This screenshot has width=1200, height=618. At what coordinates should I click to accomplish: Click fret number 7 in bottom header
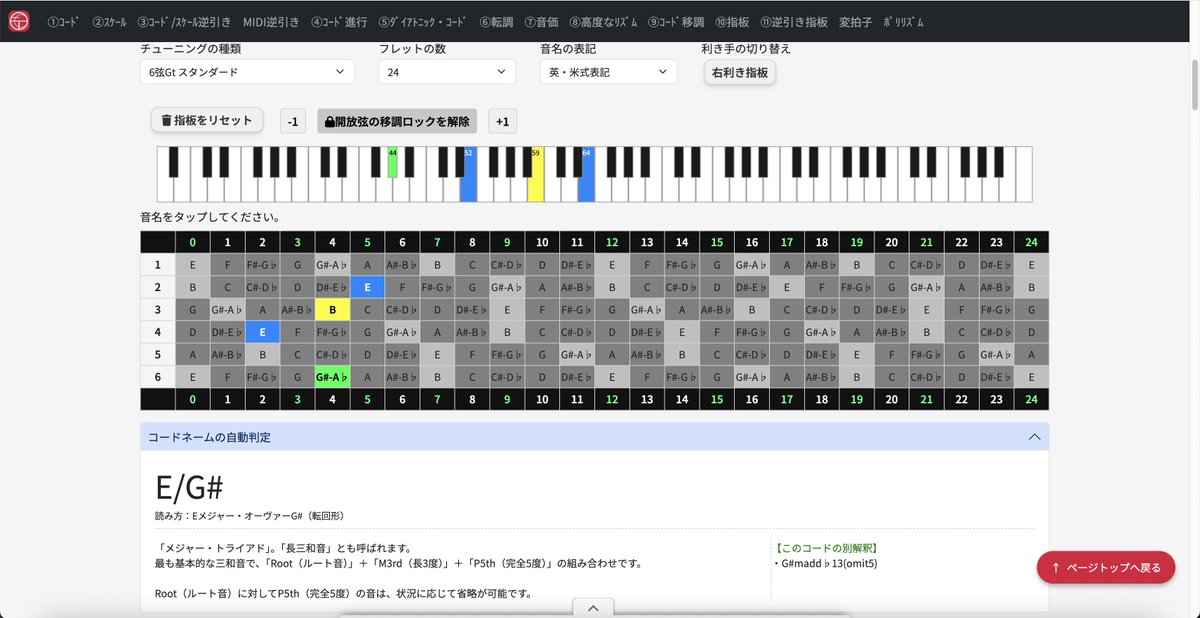(x=437, y=399)
